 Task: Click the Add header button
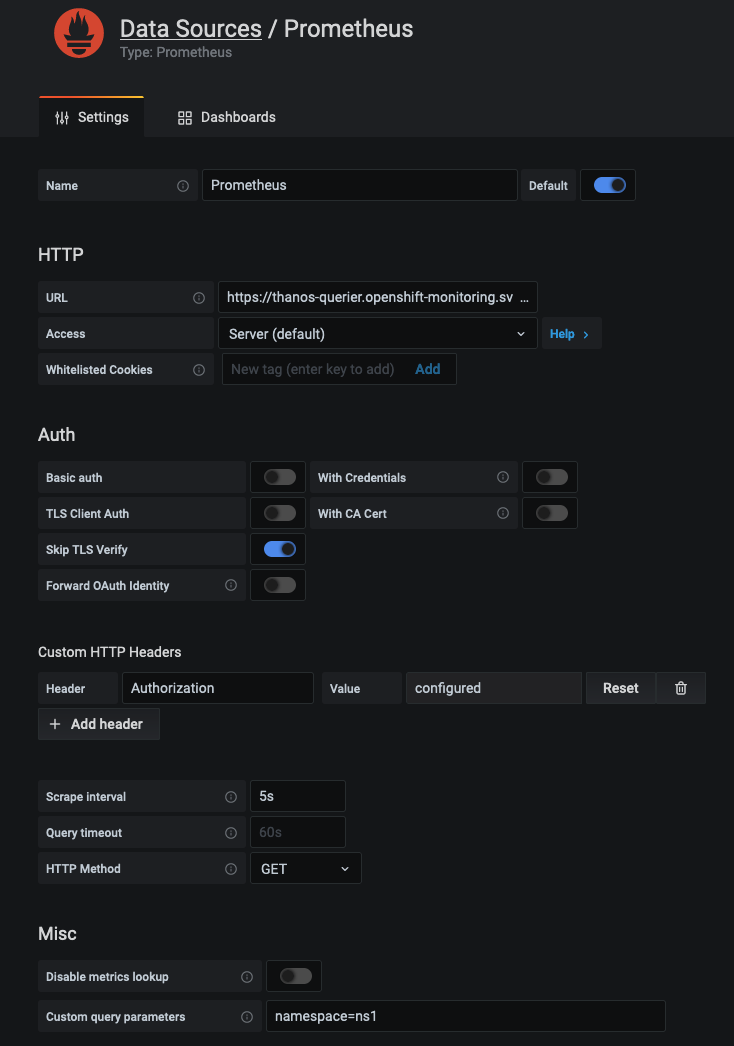[98, 724]
